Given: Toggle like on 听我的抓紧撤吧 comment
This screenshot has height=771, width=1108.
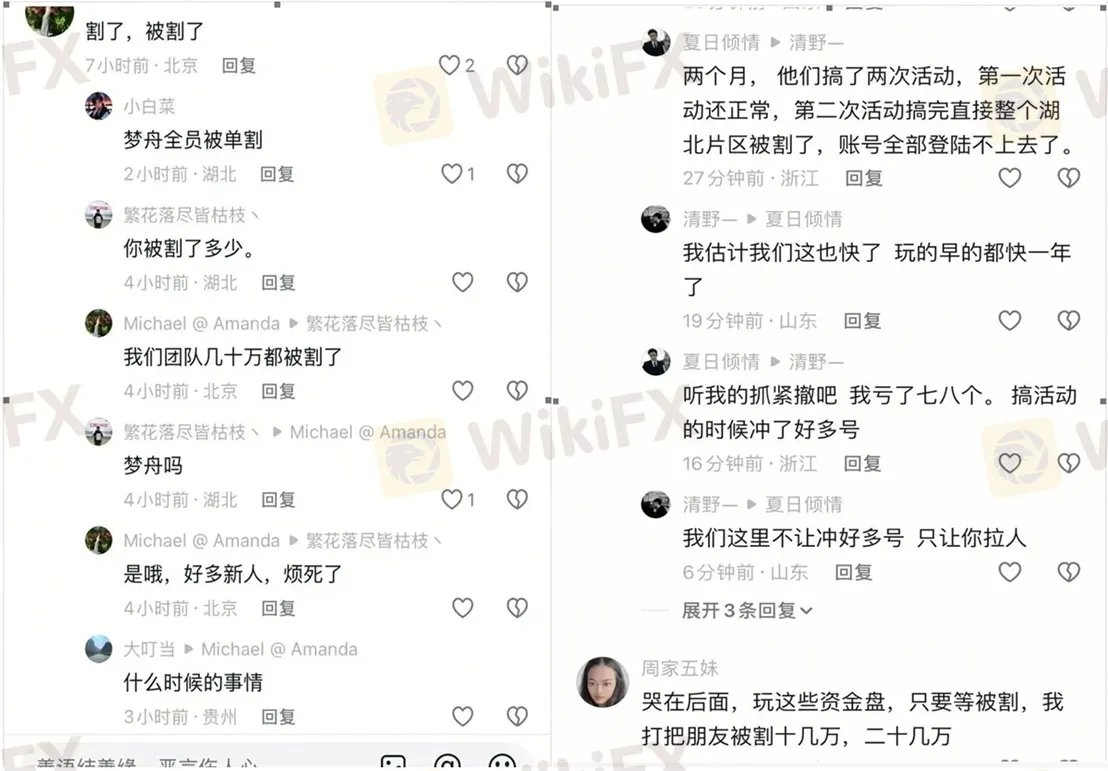Looking at the screenshot, I should point(1010,464).
